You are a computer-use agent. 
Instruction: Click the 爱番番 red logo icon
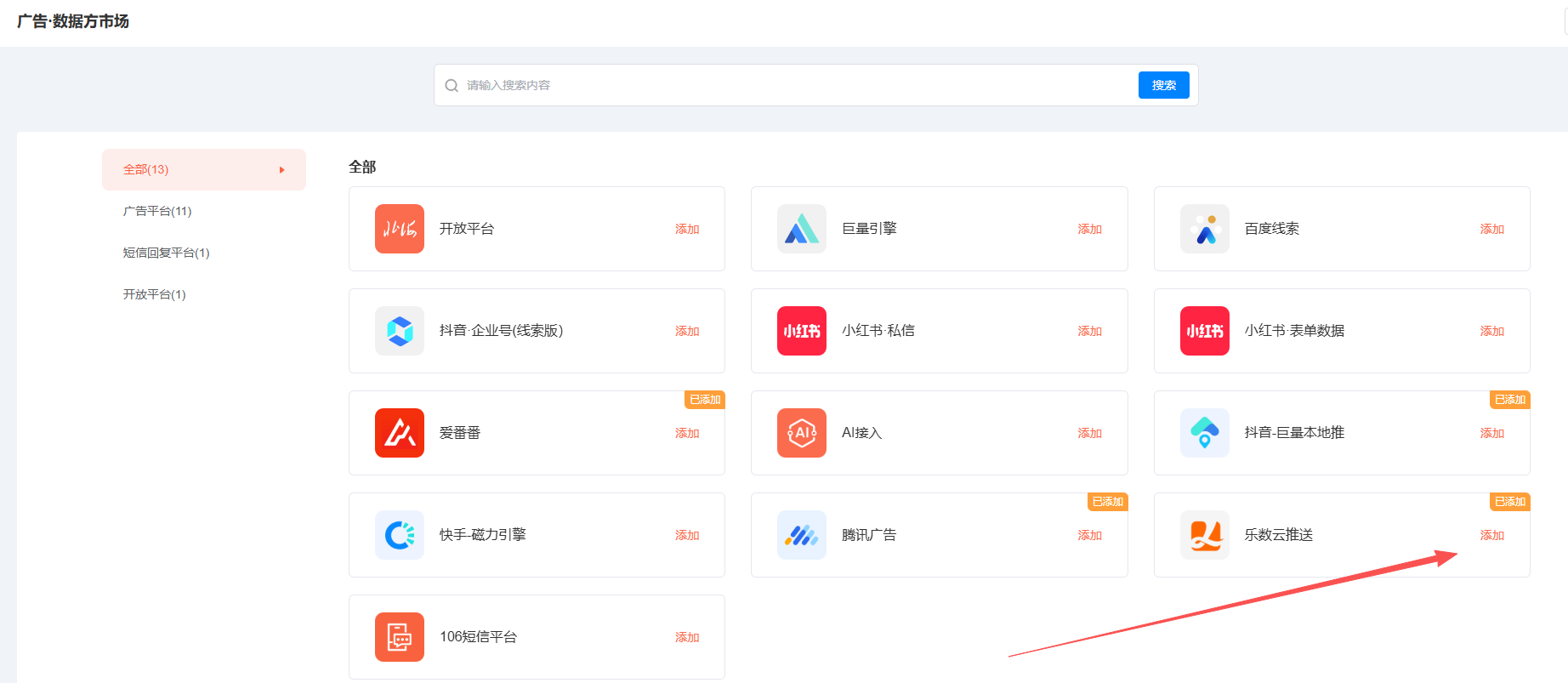[x=399, y=433]
